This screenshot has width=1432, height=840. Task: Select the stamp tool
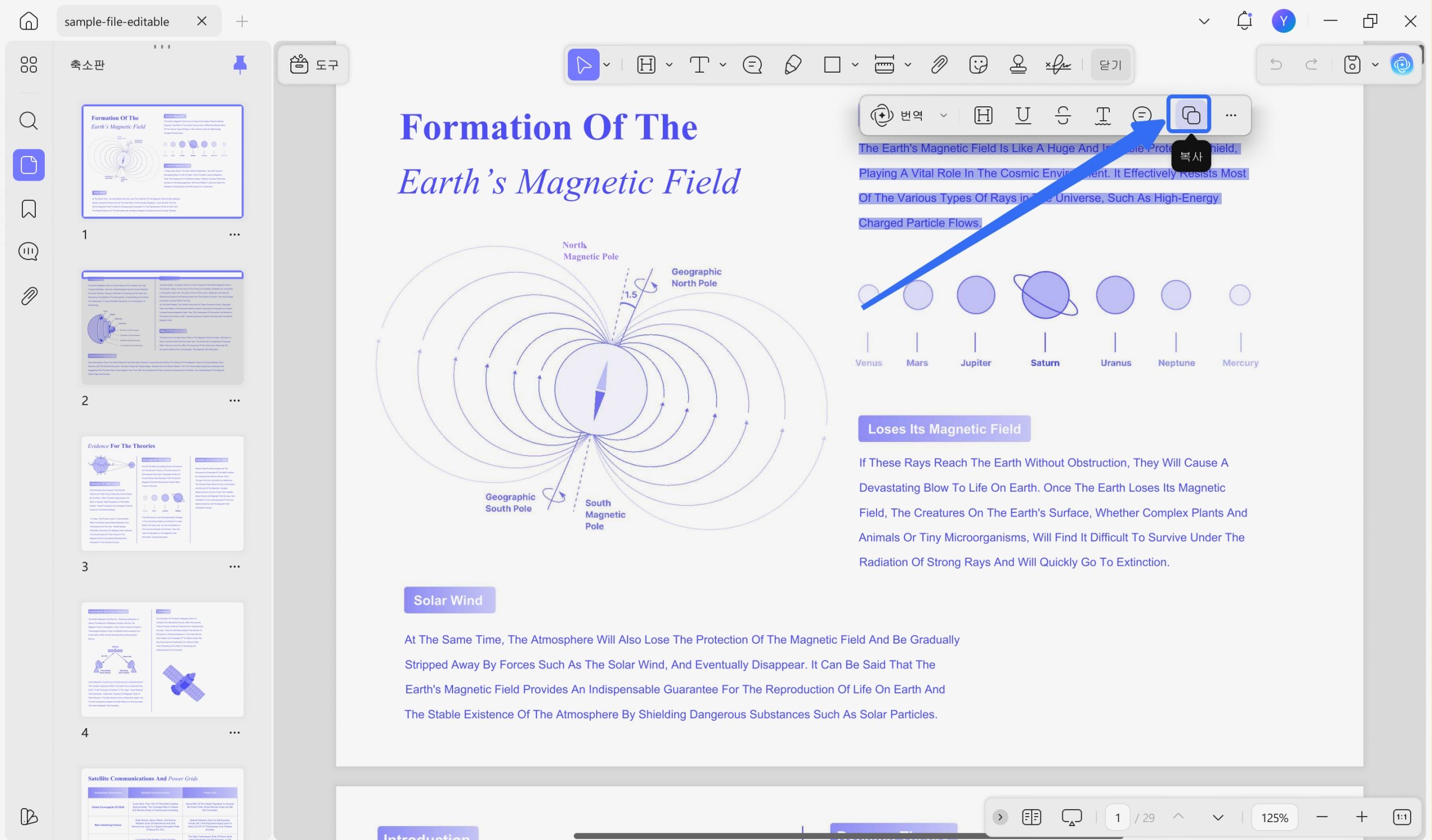(x=1018, y=65)
